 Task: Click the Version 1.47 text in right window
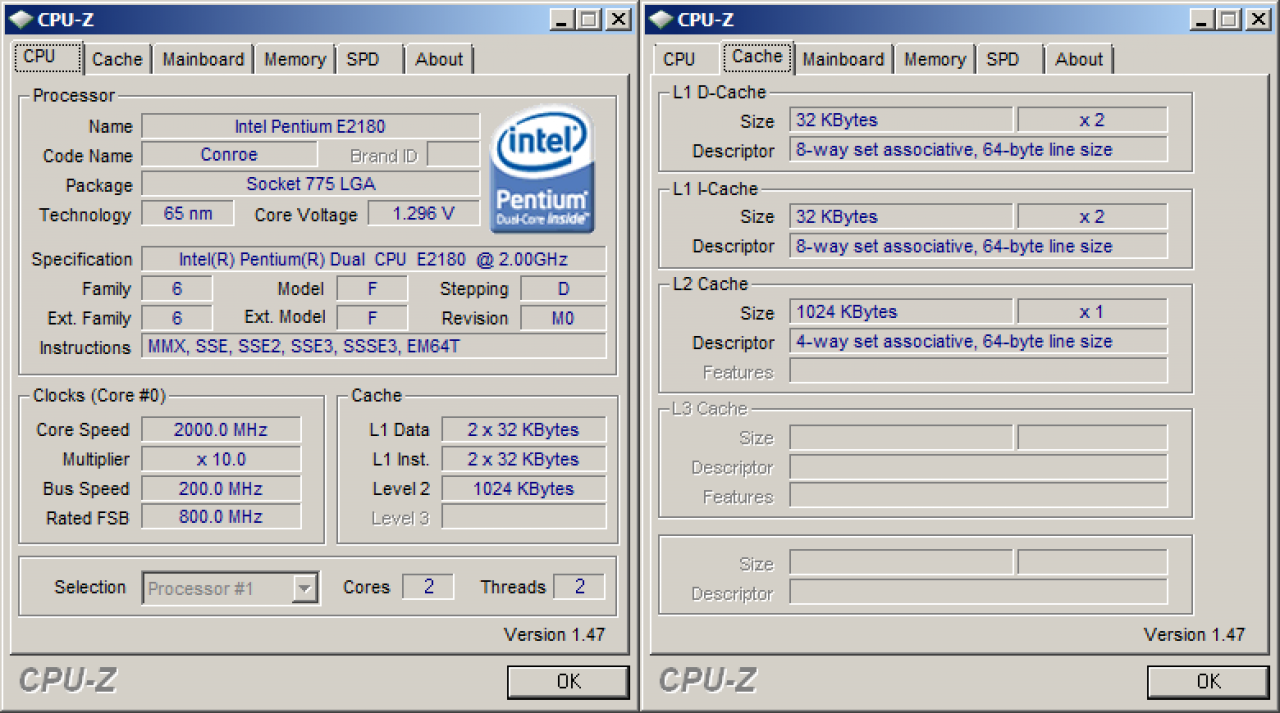(x=1194, y=634)
